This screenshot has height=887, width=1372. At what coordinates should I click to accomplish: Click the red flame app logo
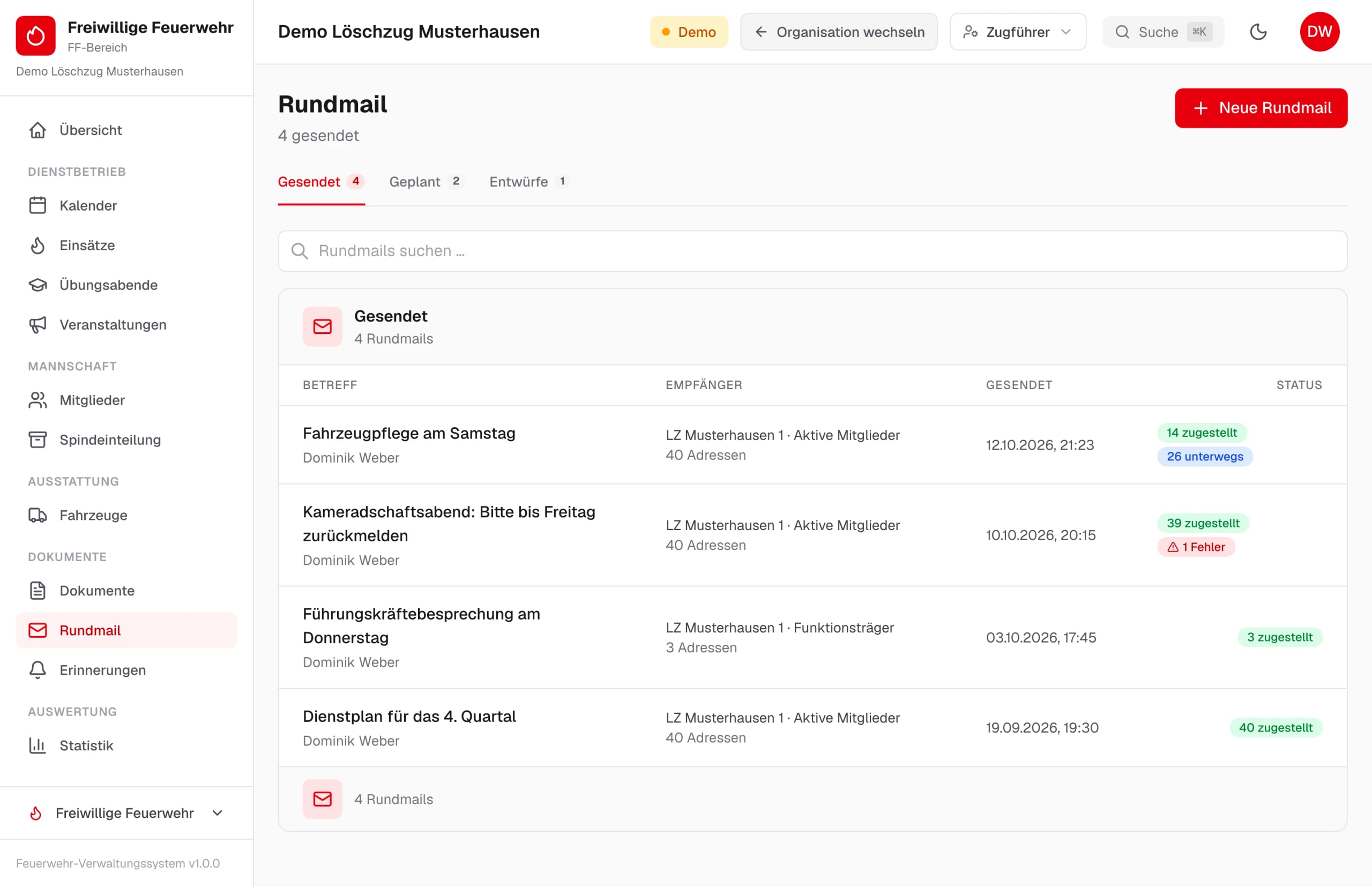tap(36, 36)
